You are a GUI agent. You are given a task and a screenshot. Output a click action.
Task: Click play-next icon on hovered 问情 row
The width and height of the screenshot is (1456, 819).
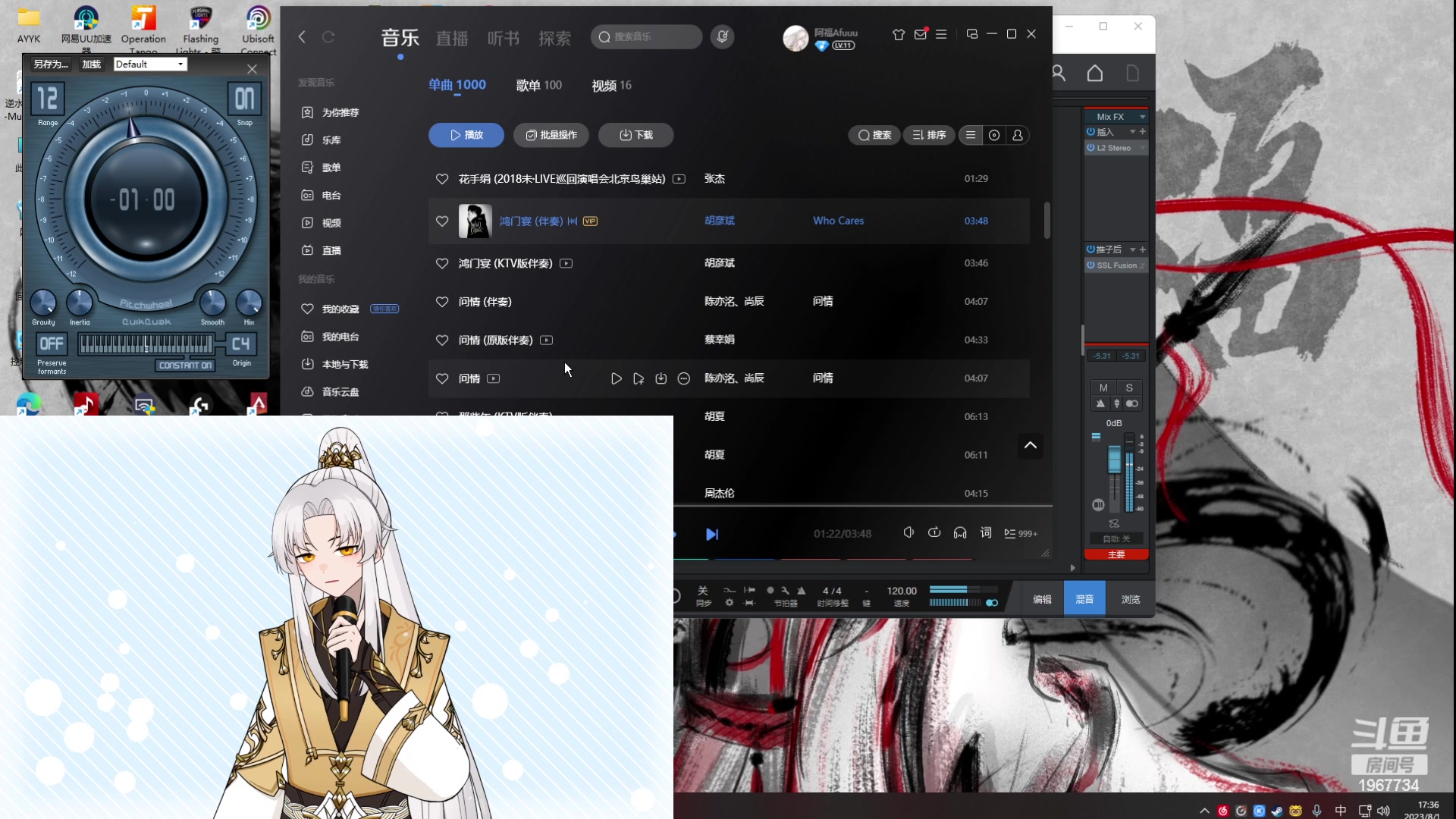[x=639, y=378]
